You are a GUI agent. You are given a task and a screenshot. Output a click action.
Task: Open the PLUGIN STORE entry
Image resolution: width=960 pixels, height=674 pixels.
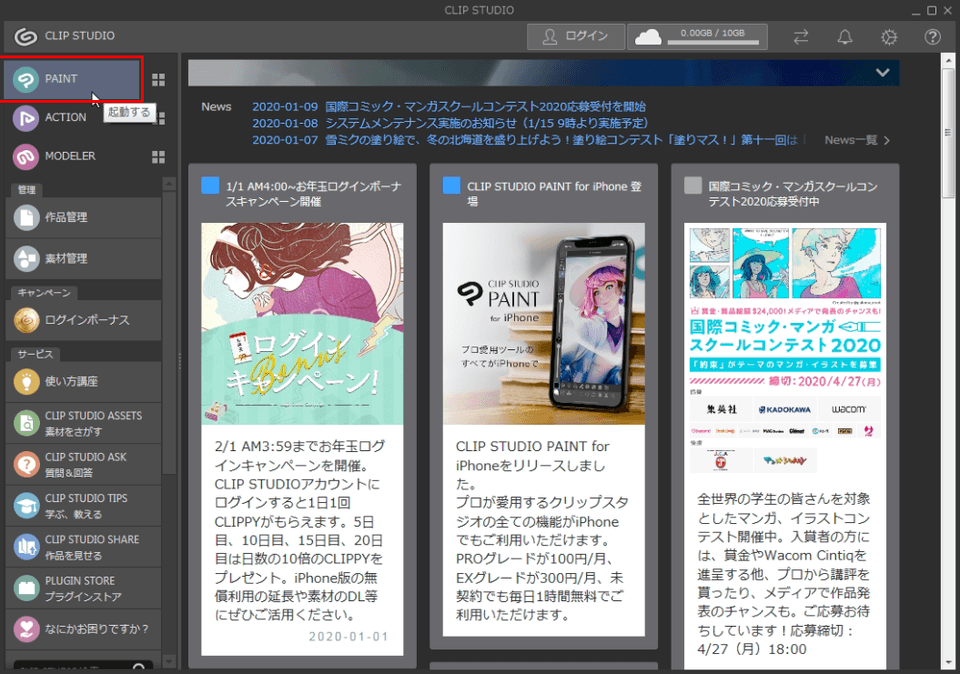pyautogui.click(x=83, y=588)
